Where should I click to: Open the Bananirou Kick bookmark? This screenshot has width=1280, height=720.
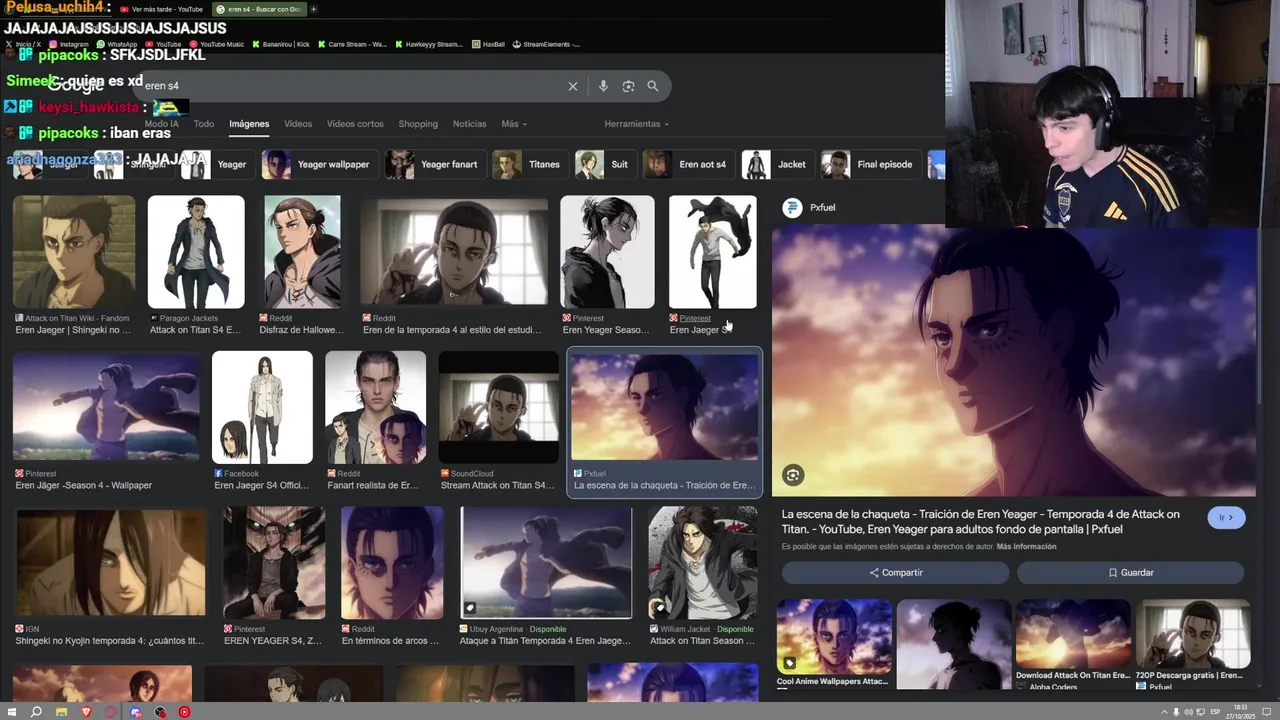click(x=281, y=44)
